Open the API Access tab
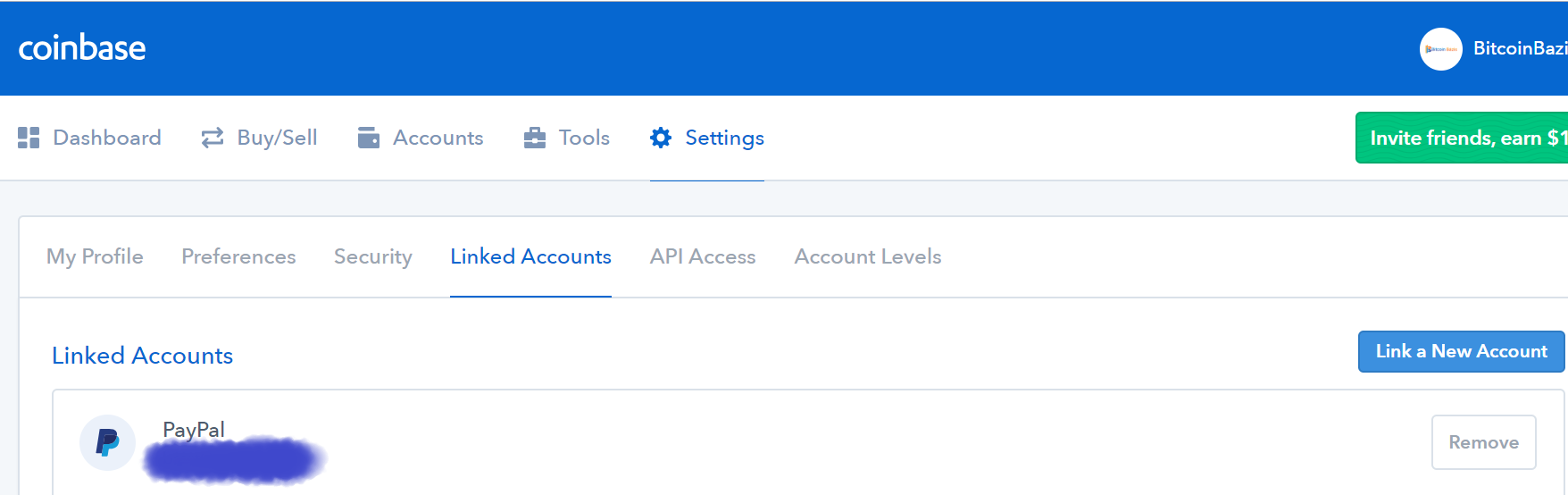 (x=703, y=257)
